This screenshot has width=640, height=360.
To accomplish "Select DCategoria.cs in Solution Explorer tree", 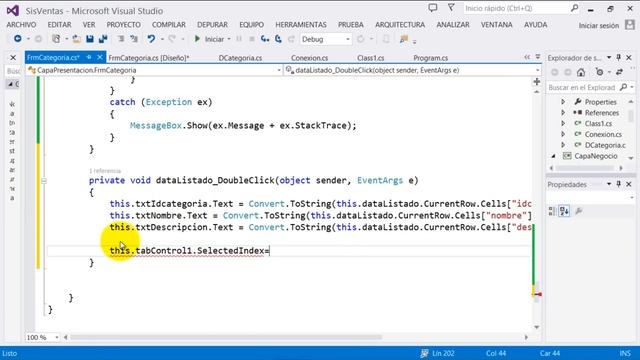I will pyautogui.click(x=605, y=145).
